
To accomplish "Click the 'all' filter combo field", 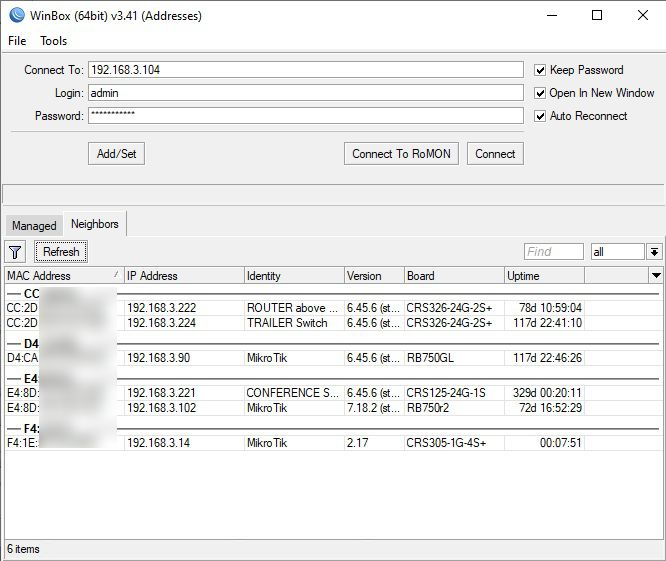I will (x=618, y=252).
